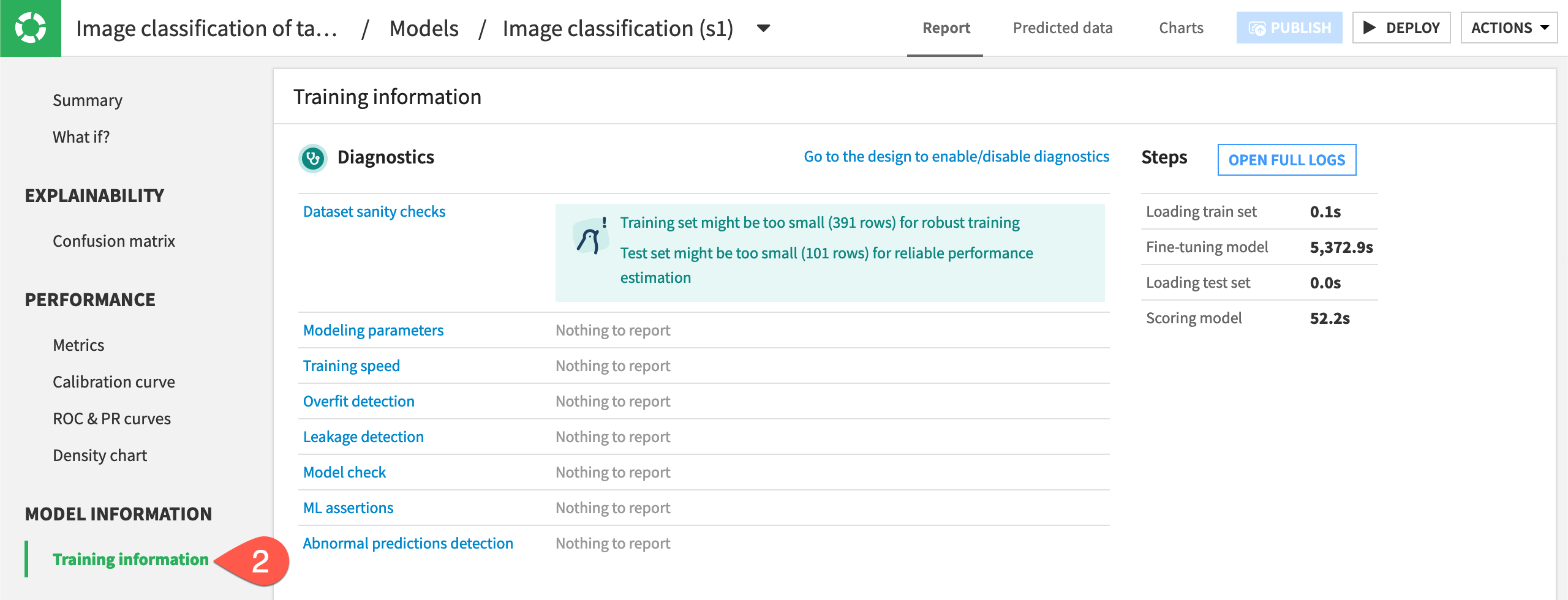
Task: Go to the design to enable/disable diagnostics
Action: pyautogui.click(x=956, y=156)
